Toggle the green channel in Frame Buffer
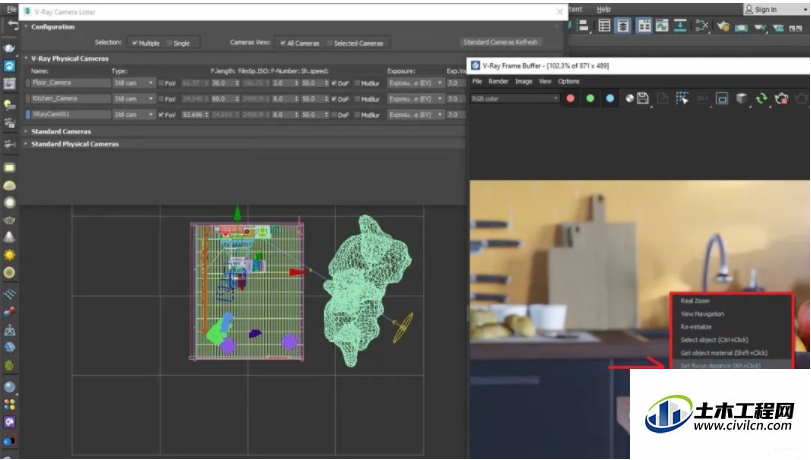 pyautogui.click(x=590, y=98)
